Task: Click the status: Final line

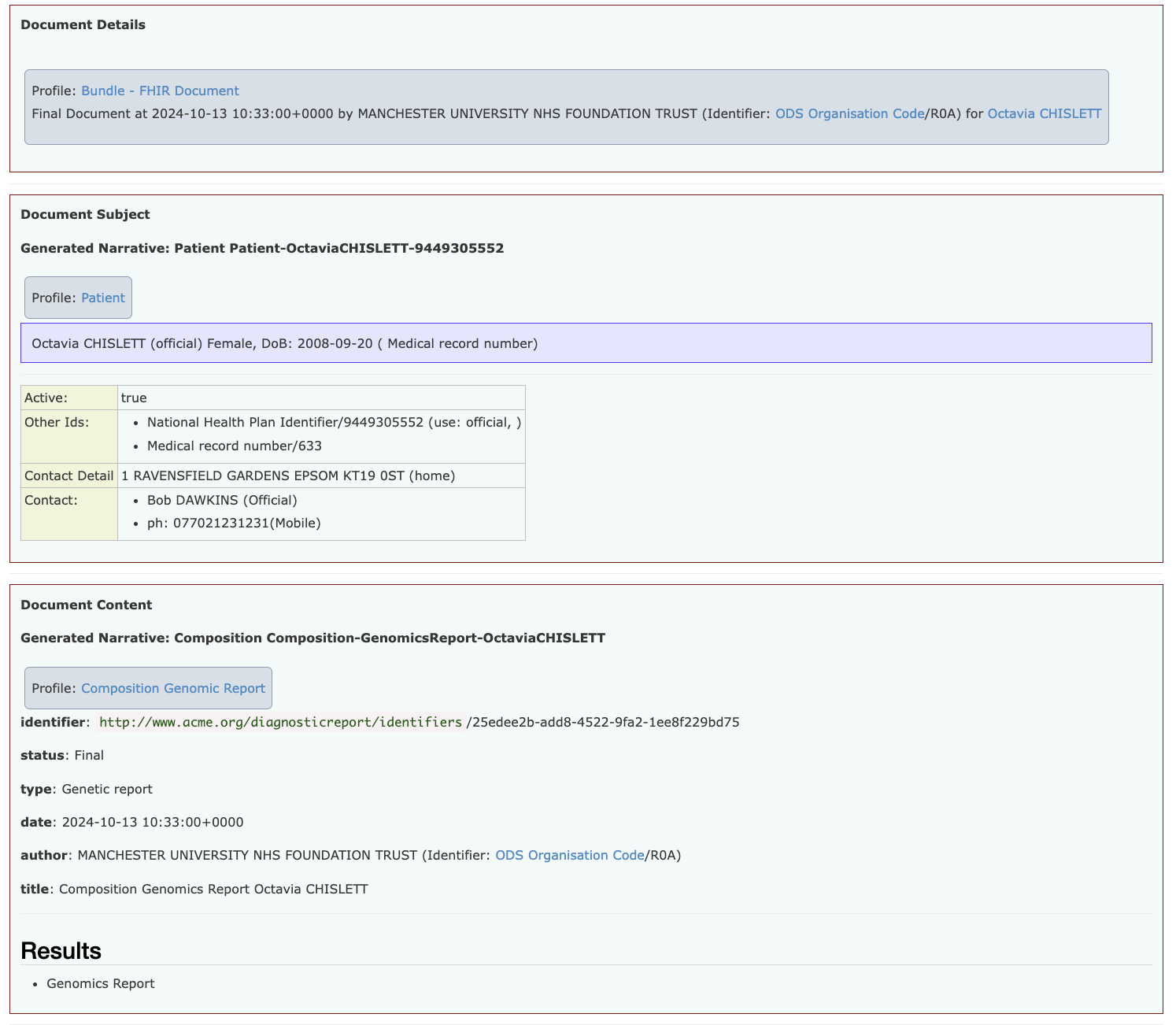Action: (x=62, y=755)
